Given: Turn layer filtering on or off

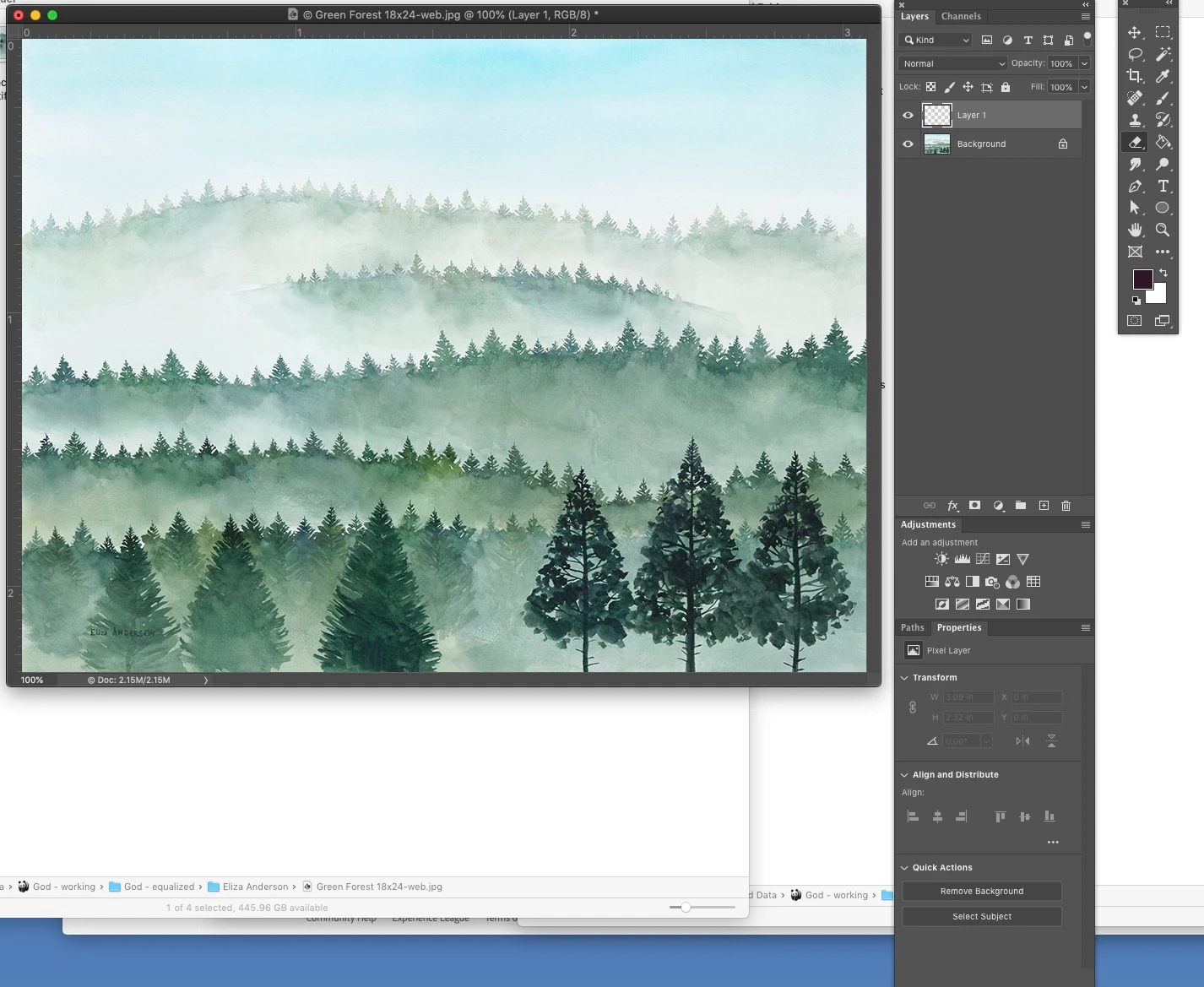Looking at the screenshot, I should [x=1087, y=38].
